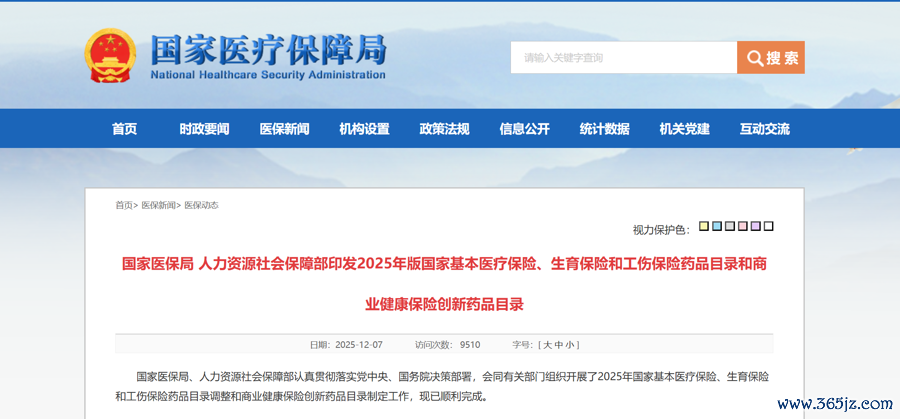Click the 医保动态 breadcrumb link
Image resolution: width=900 pixels, height=419 pixels.
pos(201,205)
